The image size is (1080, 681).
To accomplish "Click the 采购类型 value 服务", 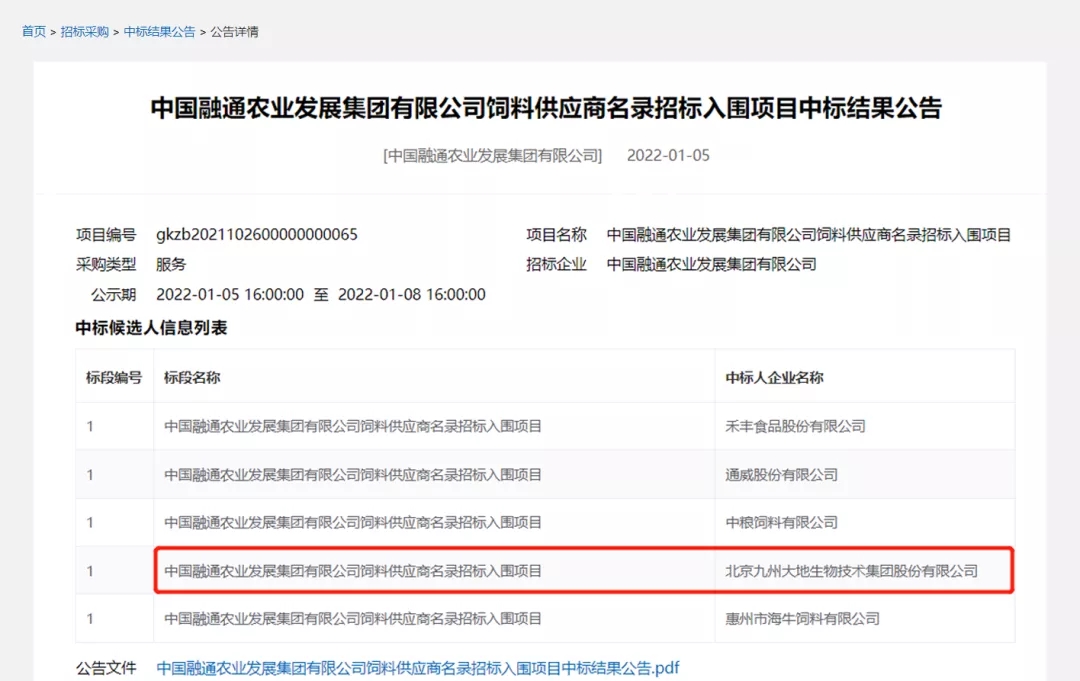I will click(x=171, y=264).
